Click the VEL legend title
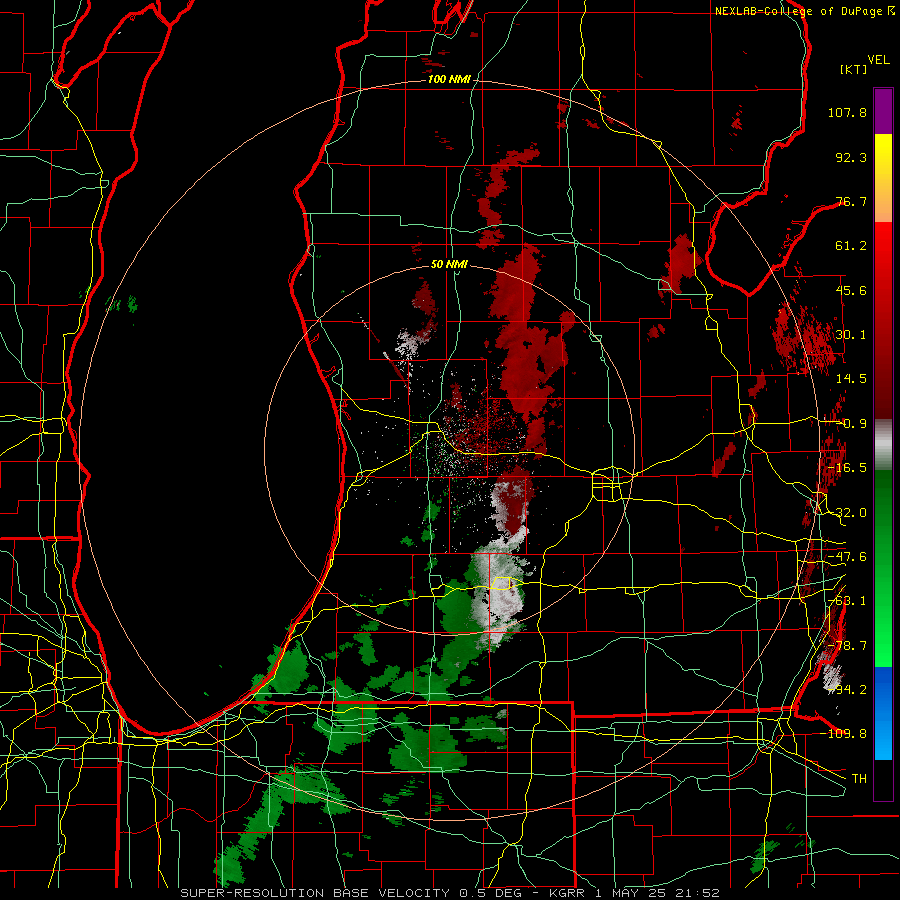This screenshot has width=900, height=900. [x=878, y=60]
